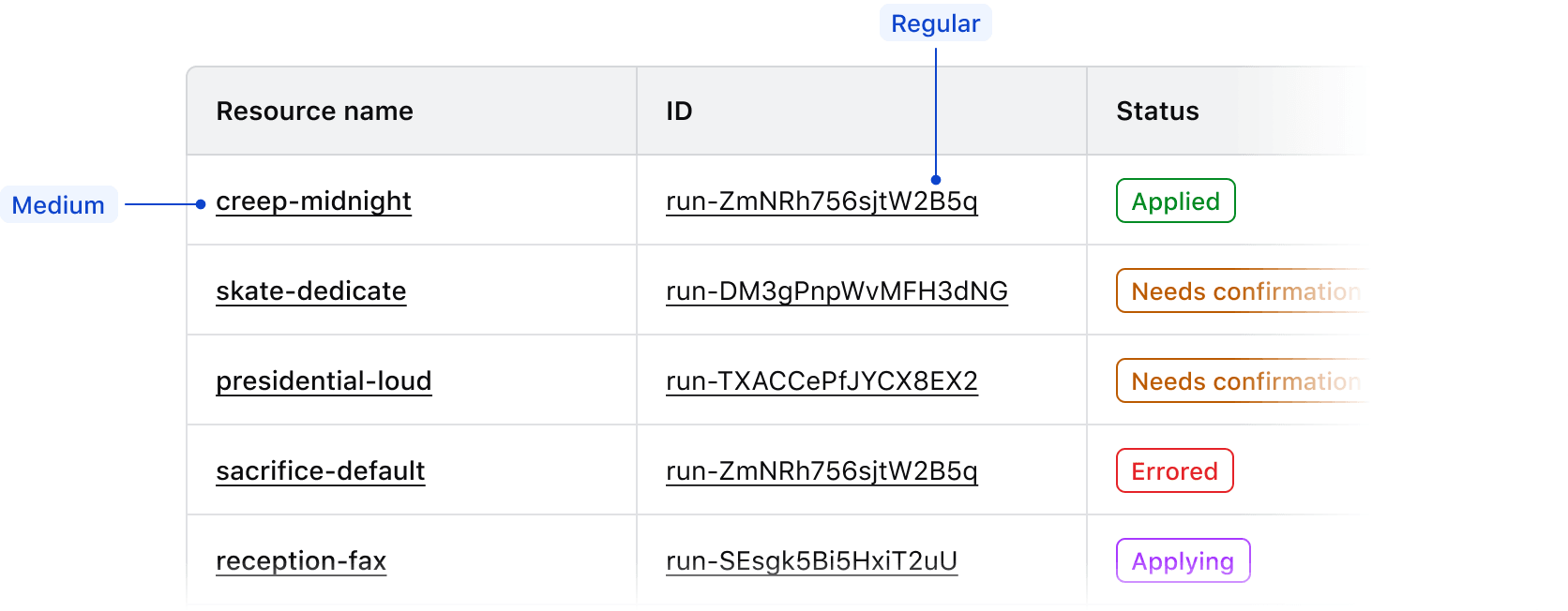Image resolution: width=1568 pixels, height=611 pixels.
Task: Click the ID column header
Action: [678, 111]
